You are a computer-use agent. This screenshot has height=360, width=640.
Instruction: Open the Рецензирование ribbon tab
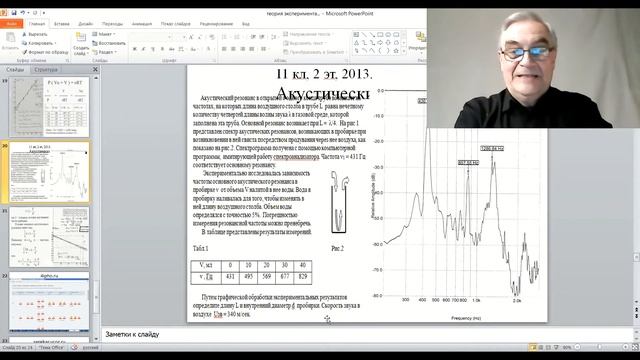pos(216,24)
